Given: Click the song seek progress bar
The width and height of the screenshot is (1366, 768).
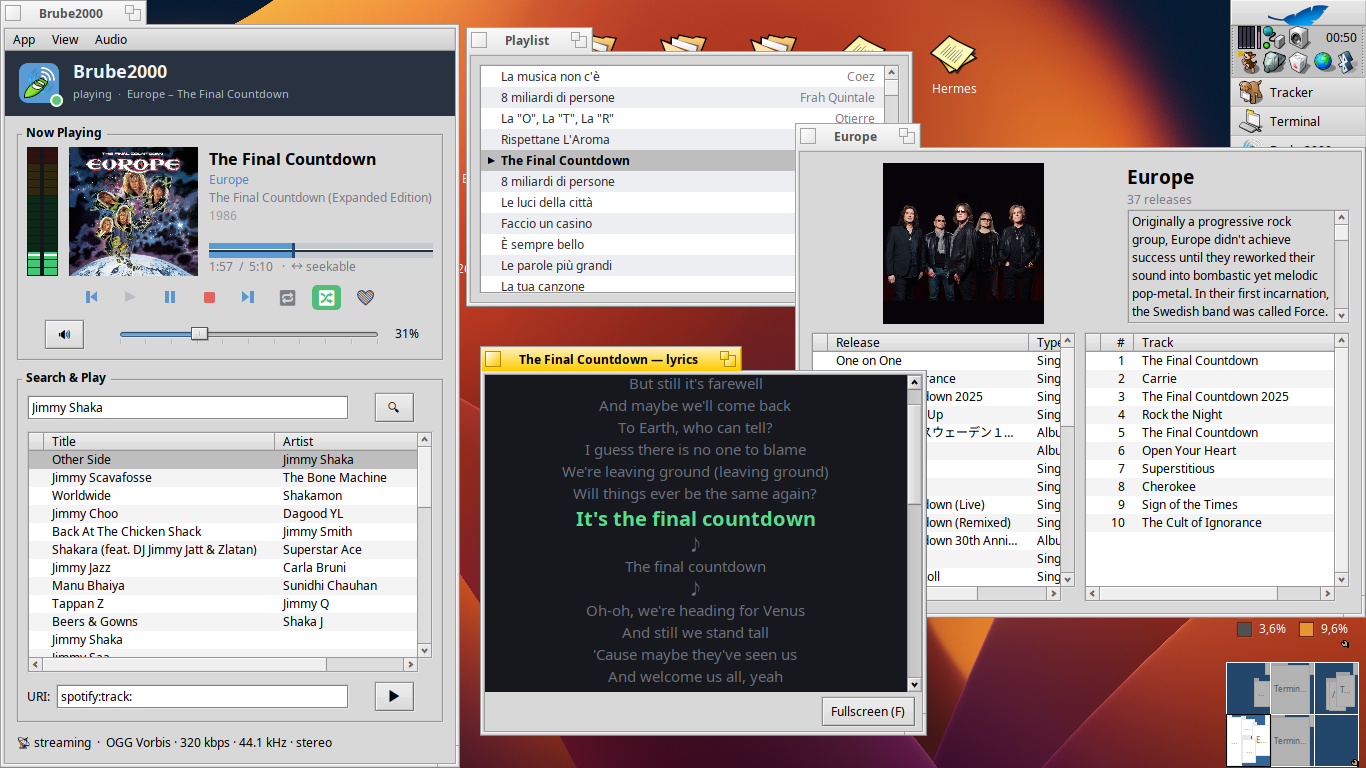Looking at the screenshot, I should [x=321, y=250].
